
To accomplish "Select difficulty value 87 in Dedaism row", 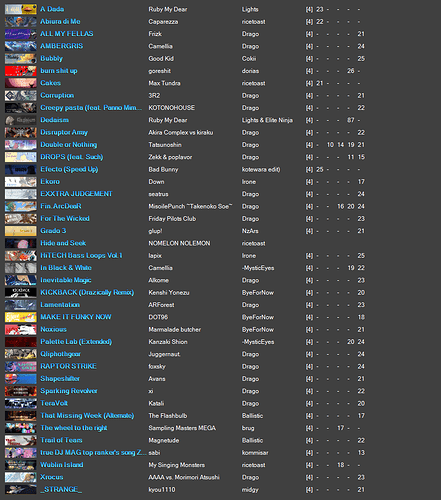I will 351,120.
